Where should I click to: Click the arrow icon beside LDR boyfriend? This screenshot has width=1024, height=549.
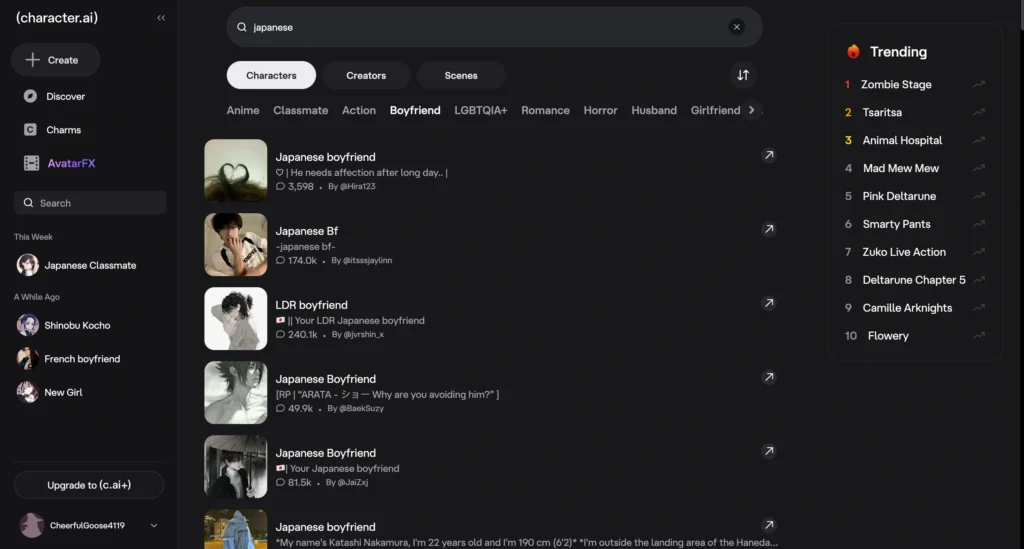click(769, 303)
